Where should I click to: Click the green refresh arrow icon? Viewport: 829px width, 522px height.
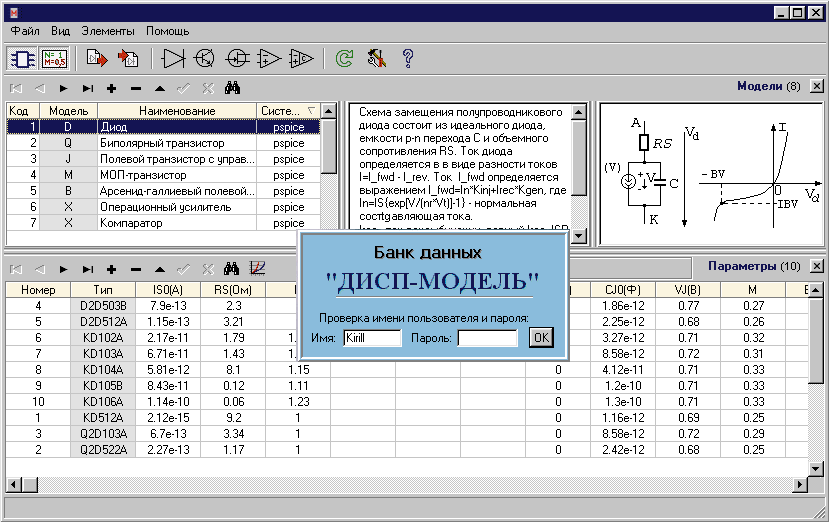click(344, 59)
